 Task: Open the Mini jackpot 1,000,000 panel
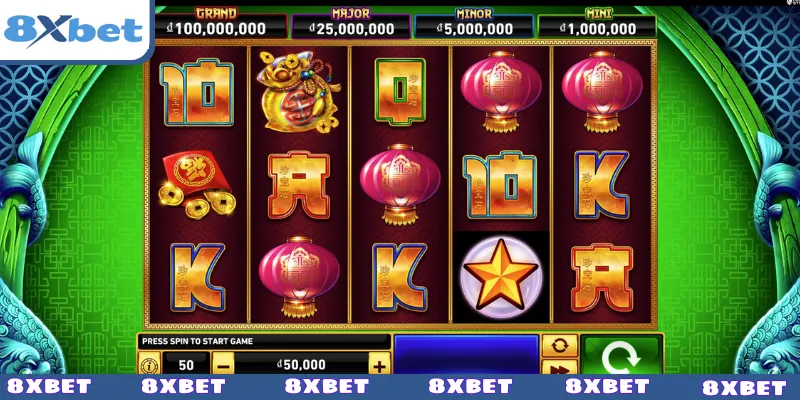coord(597,23)
